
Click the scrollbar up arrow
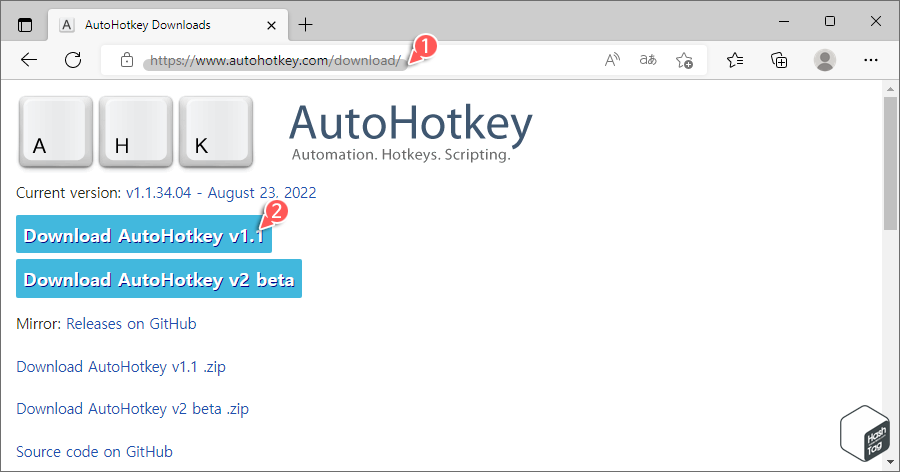(x=890, y=89)
